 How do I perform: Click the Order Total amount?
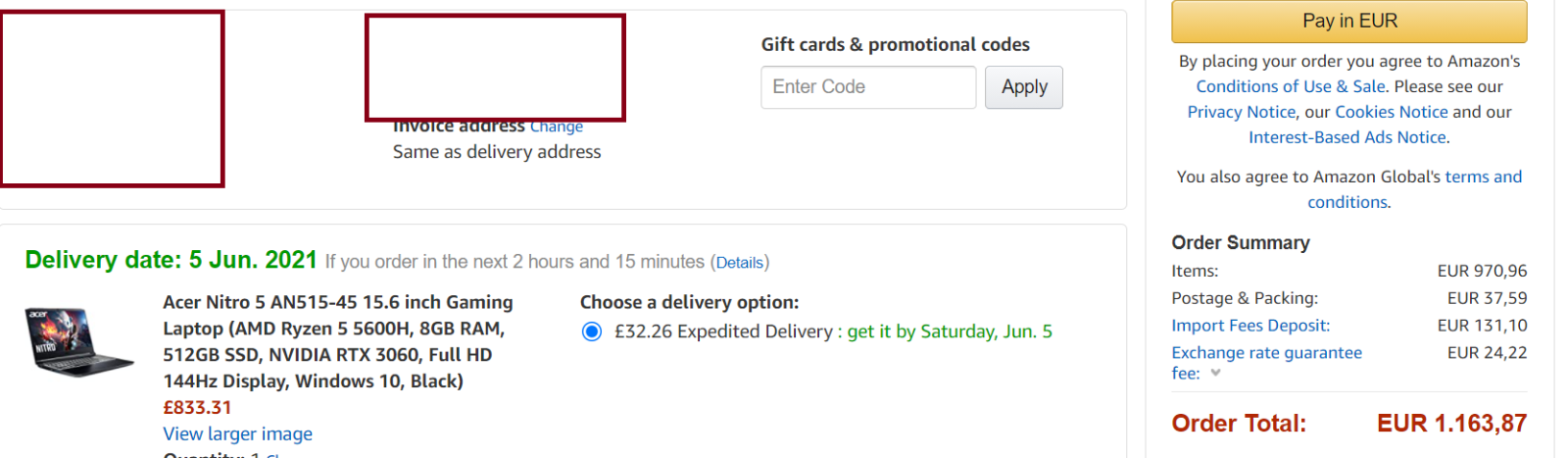(1451, 424)
